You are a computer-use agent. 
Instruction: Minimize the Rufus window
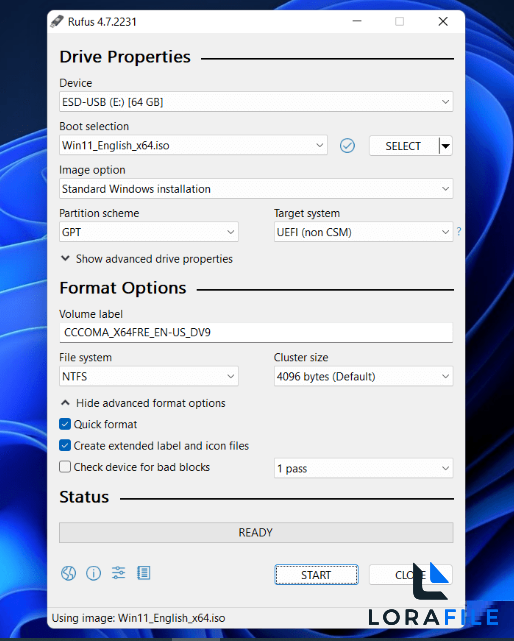point(357,21)
